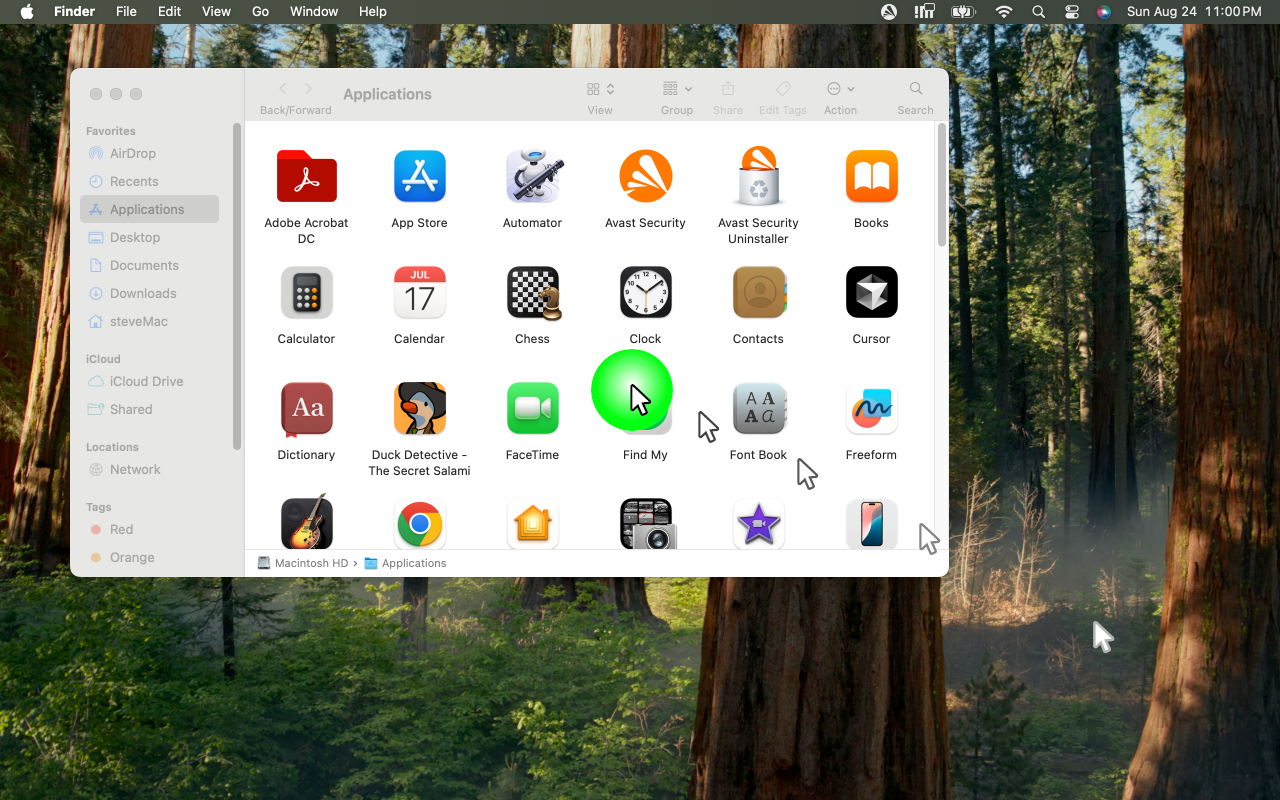Screen dimensions: 1280x800
Task: Select the Calculator app icon
Action: point(306,292)
